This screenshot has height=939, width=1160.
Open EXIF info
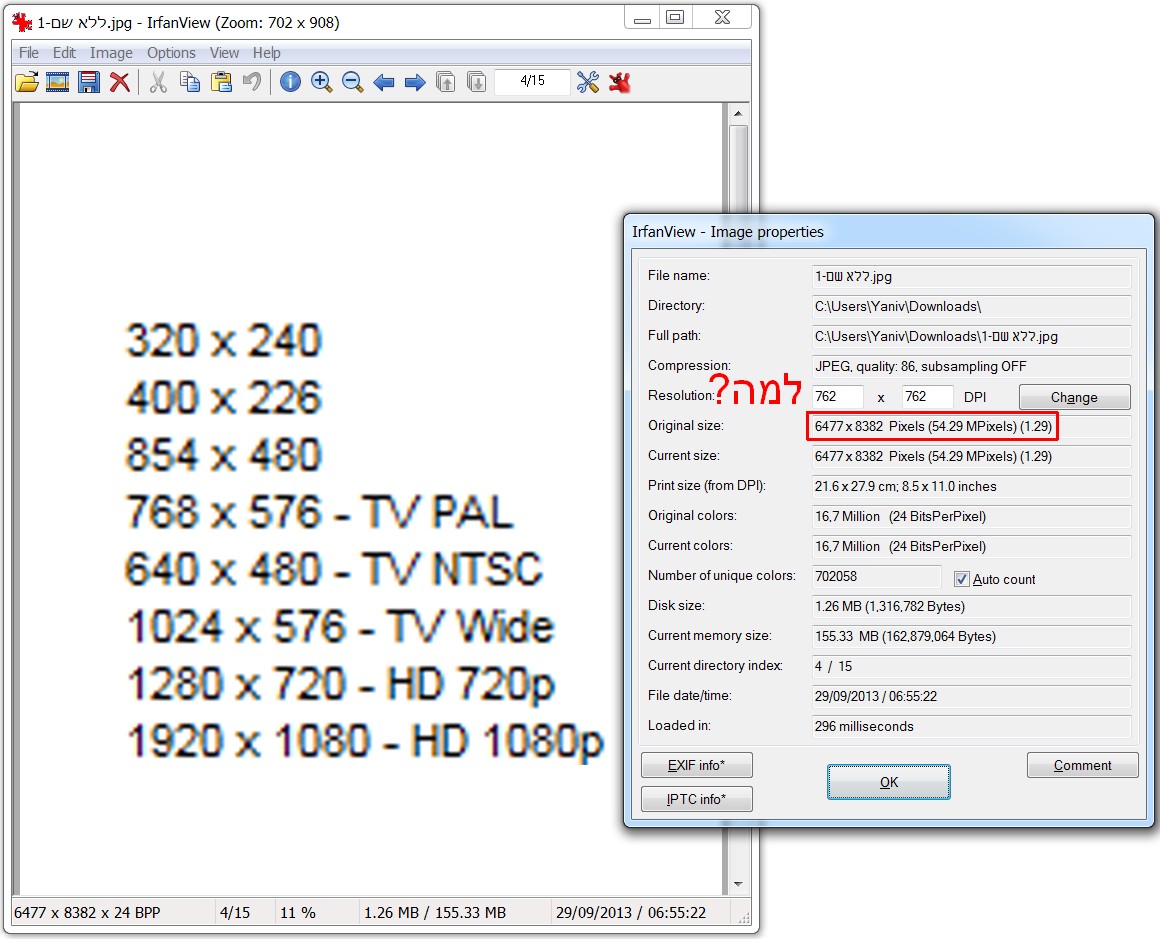697,765
